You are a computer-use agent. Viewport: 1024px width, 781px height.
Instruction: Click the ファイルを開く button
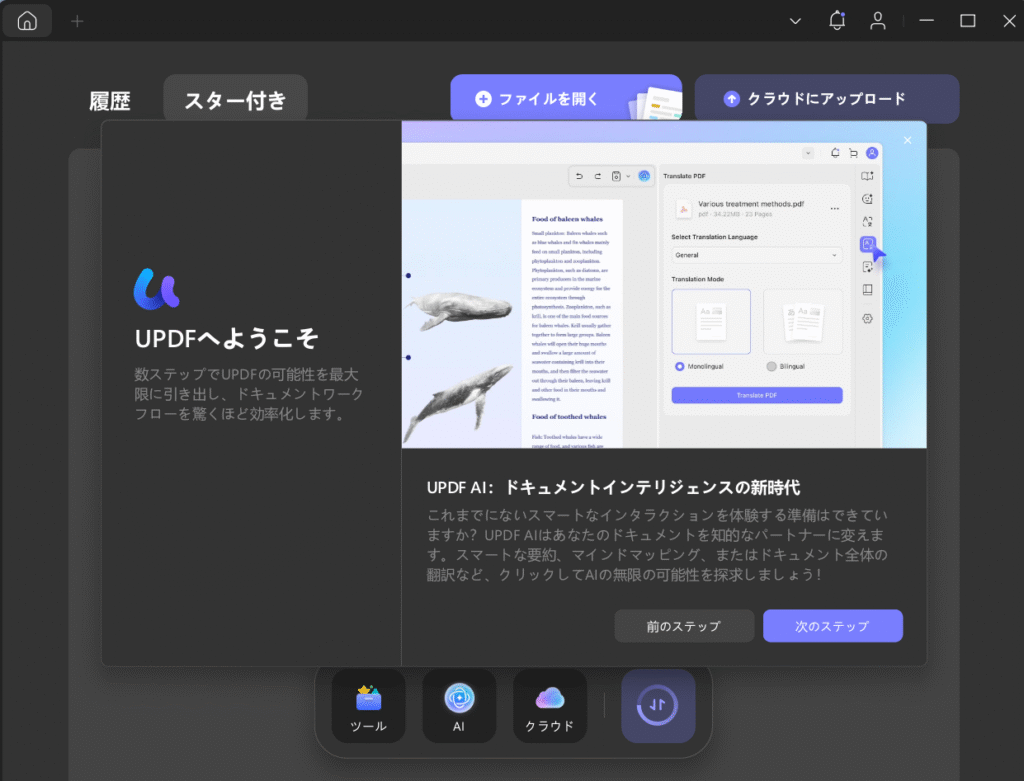coord(565,98)
